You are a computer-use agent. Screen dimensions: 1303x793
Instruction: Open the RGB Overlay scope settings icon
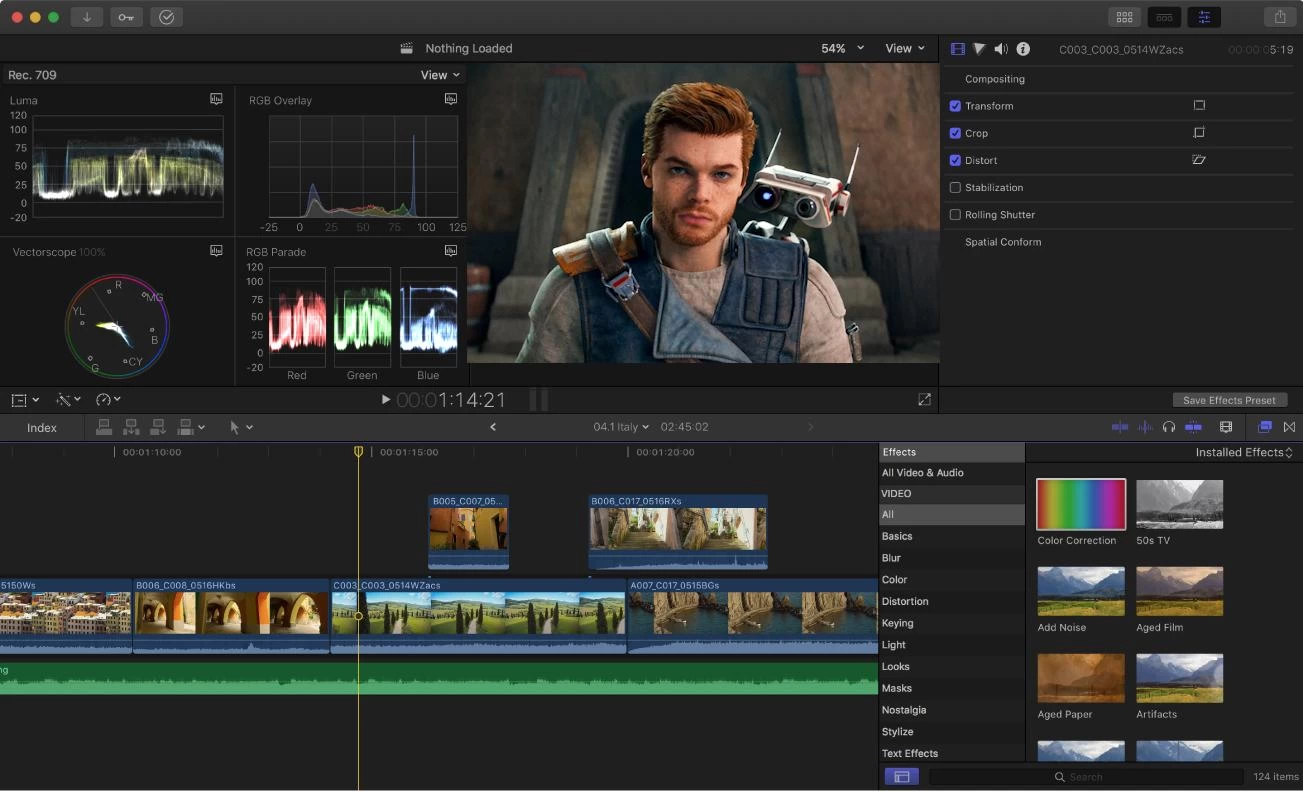451,99
